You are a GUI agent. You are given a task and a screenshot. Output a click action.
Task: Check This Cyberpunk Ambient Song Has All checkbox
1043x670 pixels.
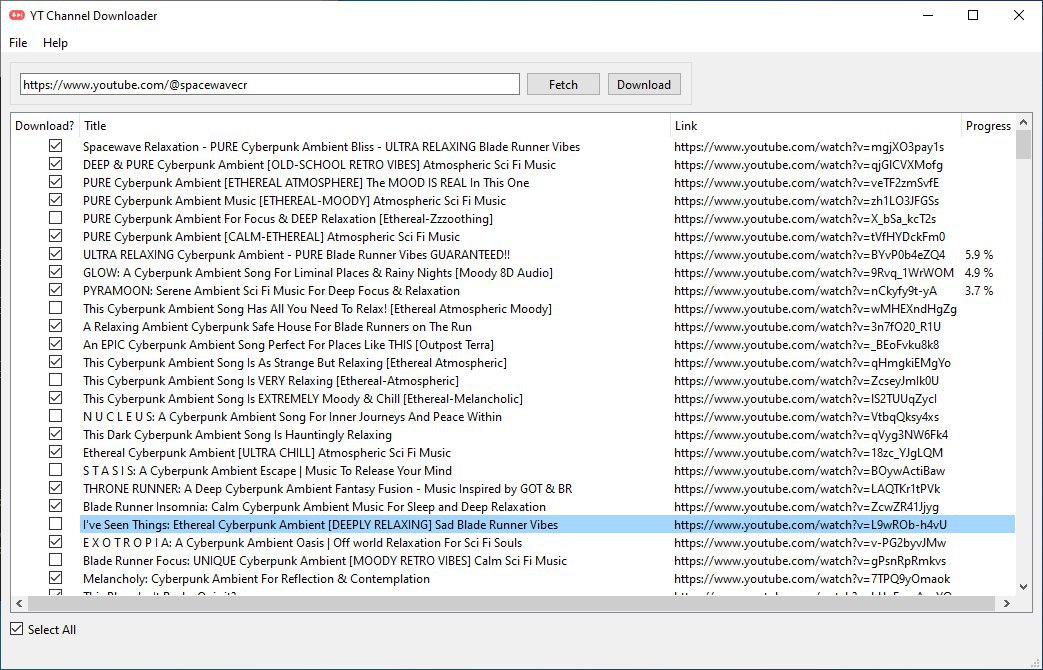(x=55, y=307)
